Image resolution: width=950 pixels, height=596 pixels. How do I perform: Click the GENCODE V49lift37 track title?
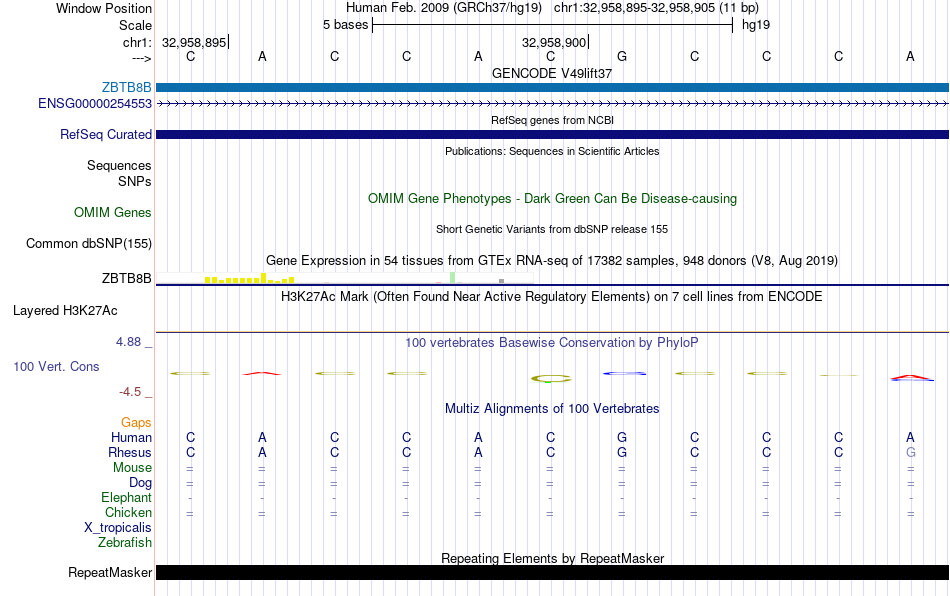(551, 73)
